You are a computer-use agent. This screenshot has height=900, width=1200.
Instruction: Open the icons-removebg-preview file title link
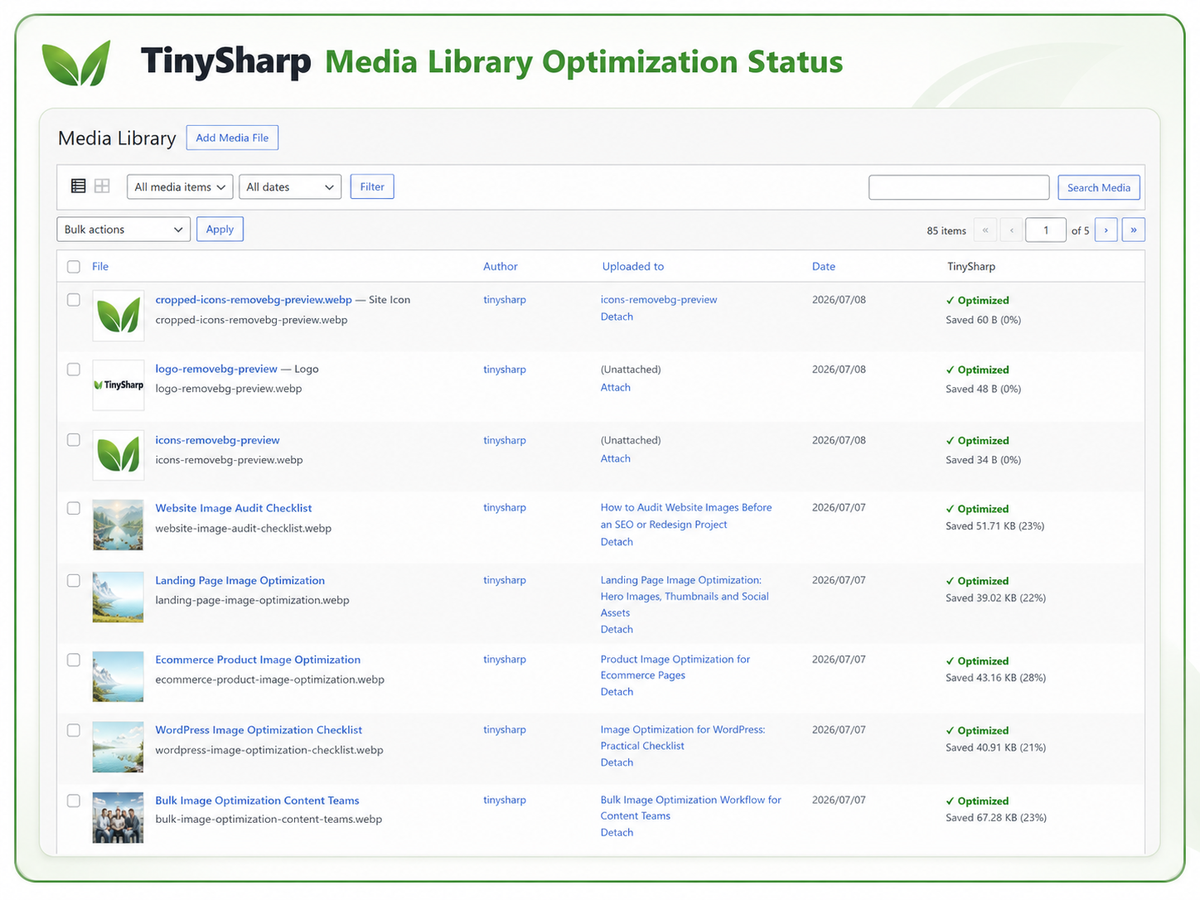point(217,440)
